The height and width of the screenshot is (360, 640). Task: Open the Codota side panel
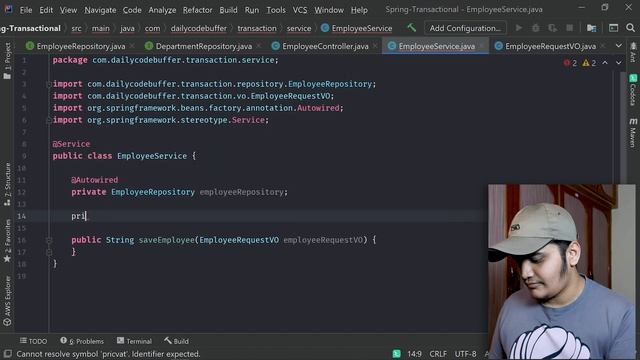633,90
